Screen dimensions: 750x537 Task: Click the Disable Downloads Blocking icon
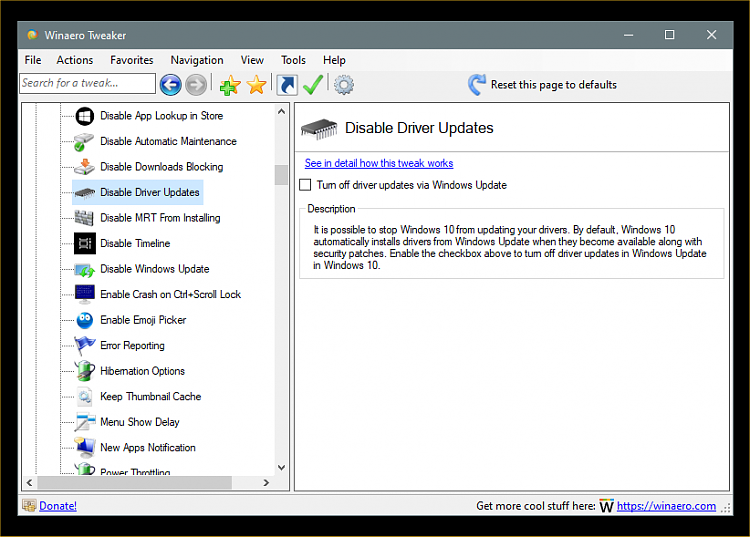(x=84, y=167)
